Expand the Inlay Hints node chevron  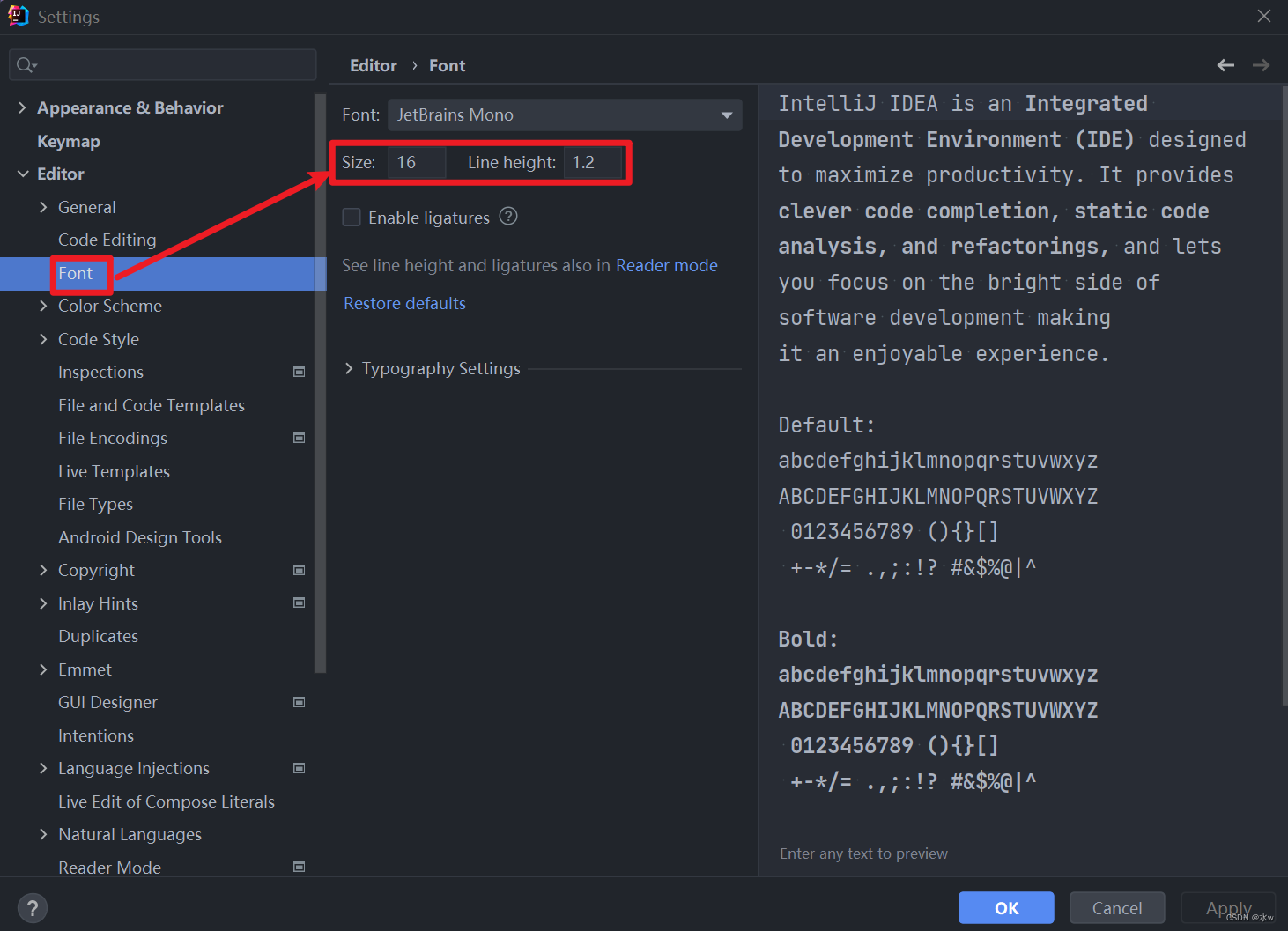coord(43,603)
